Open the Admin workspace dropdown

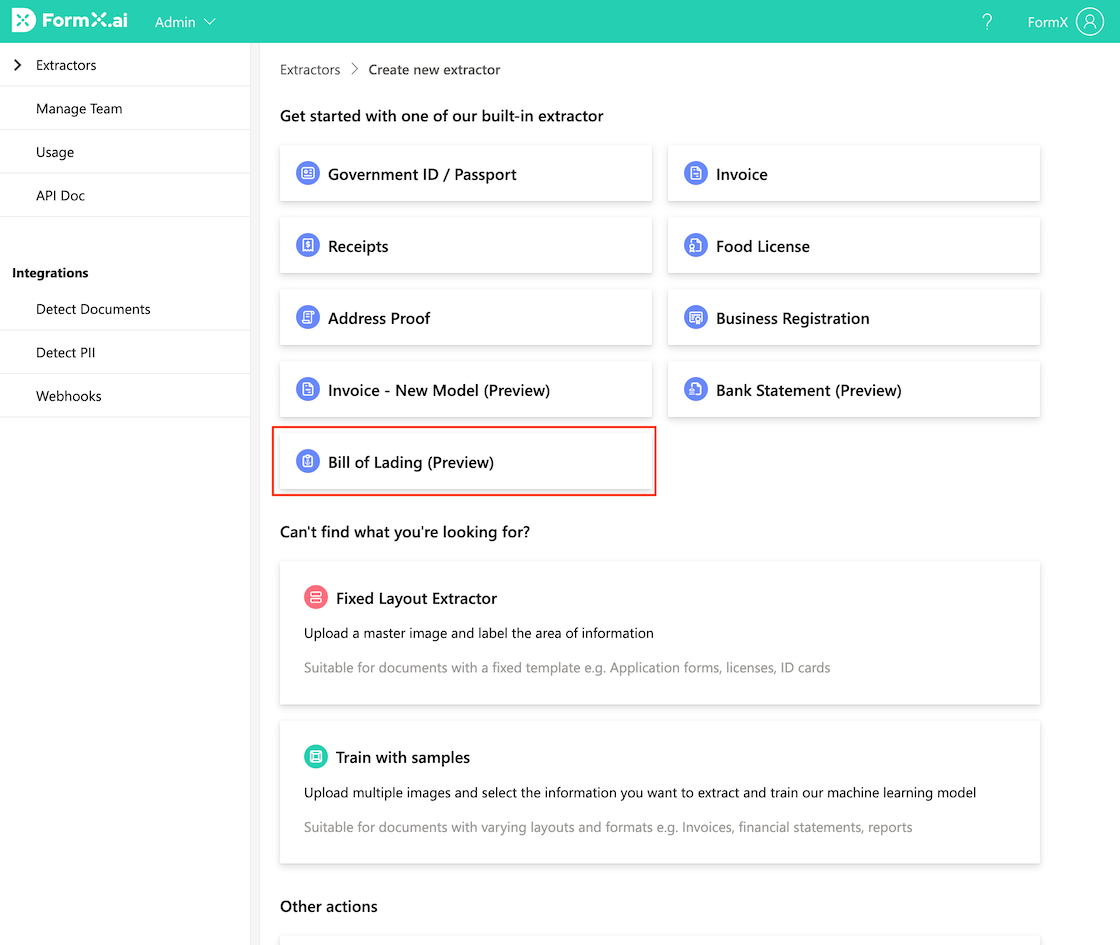click(x=185, y=22)
